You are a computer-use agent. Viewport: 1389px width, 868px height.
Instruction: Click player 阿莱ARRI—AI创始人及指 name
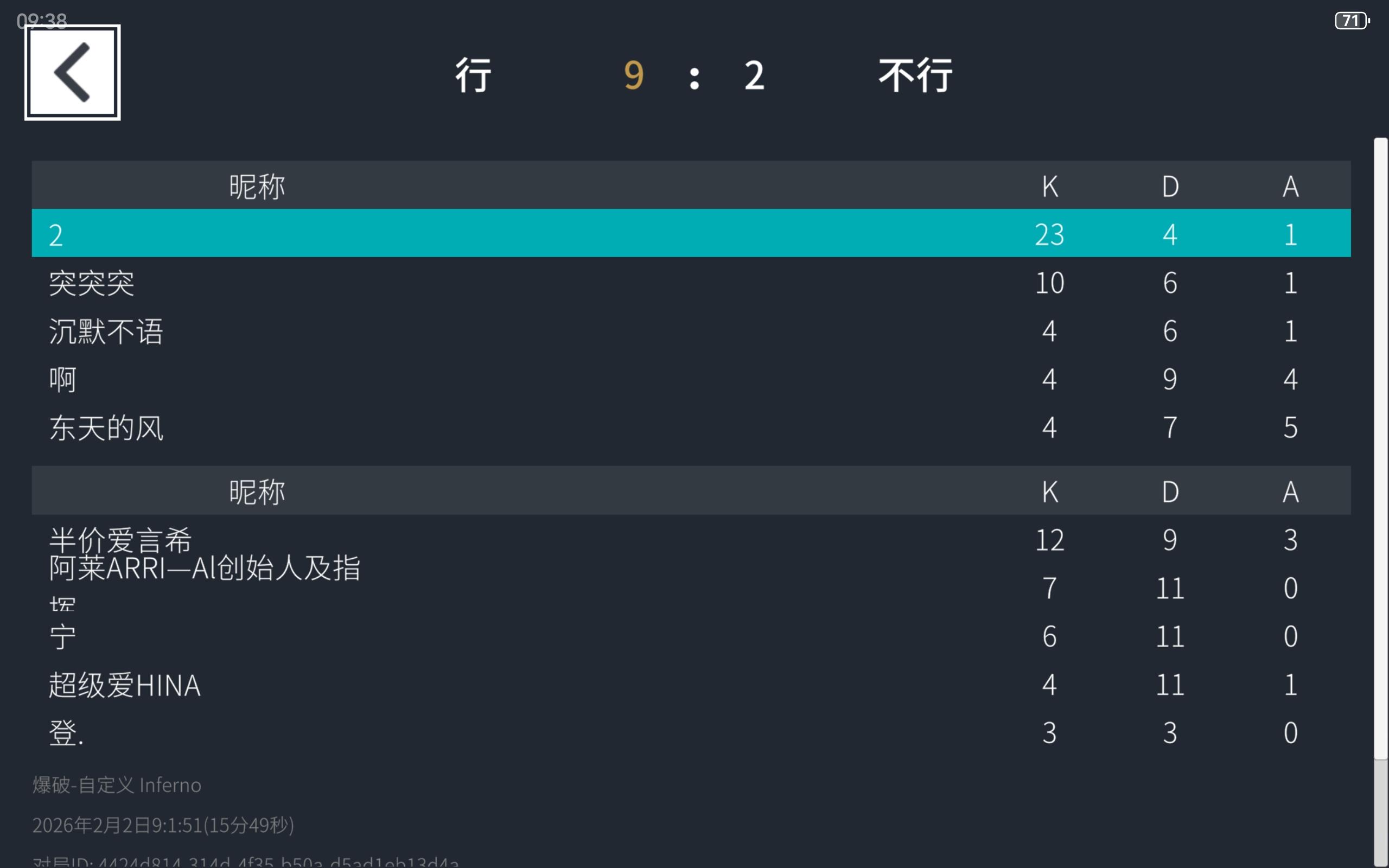pyautogui.click(x=205, y=569)
